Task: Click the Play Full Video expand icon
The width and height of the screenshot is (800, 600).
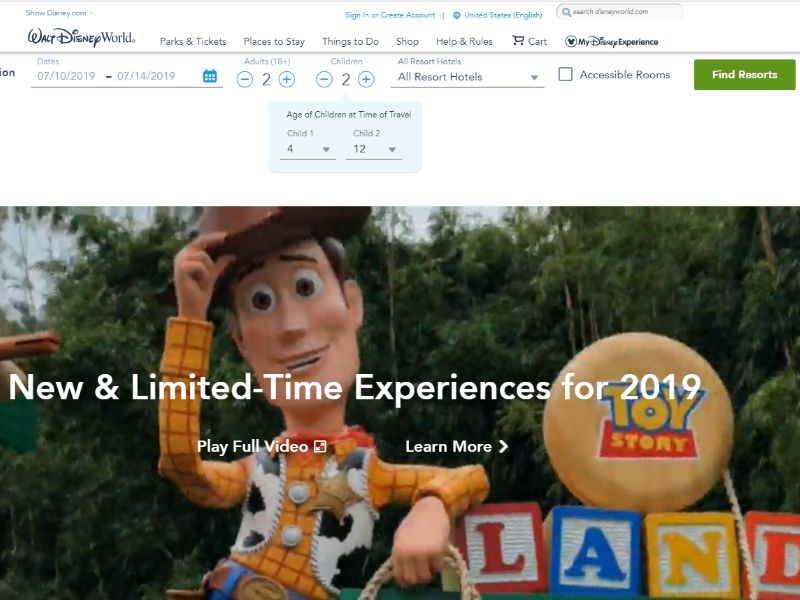Action: point(320,447)
